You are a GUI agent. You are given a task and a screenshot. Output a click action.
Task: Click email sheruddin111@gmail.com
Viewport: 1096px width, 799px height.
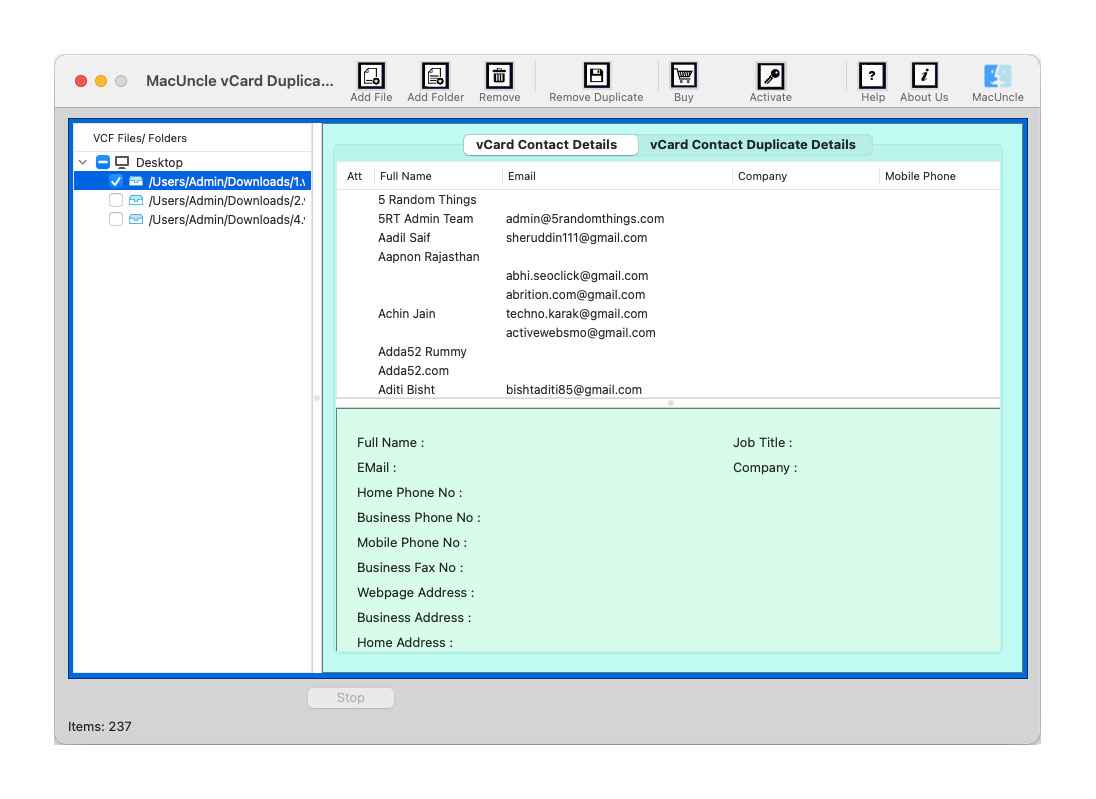(577, 238)
